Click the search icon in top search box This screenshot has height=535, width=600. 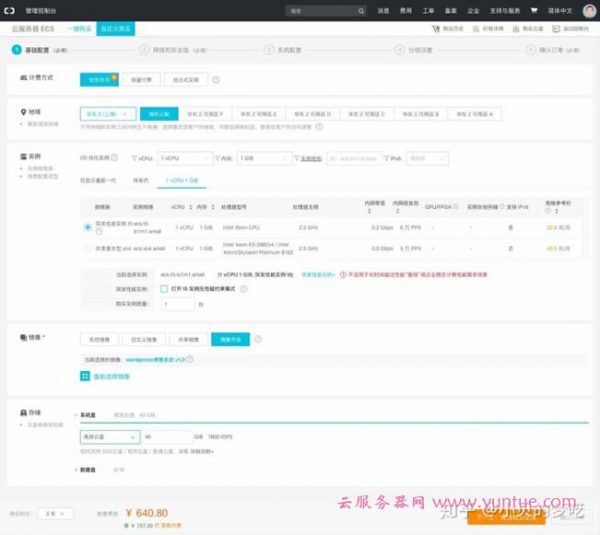pos(362,10)
